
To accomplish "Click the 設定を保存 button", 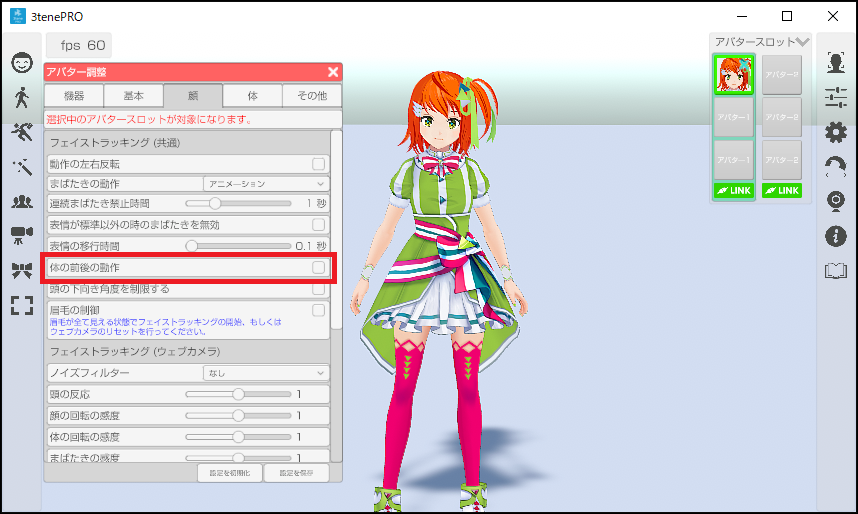I will click(x=296, y=473).
